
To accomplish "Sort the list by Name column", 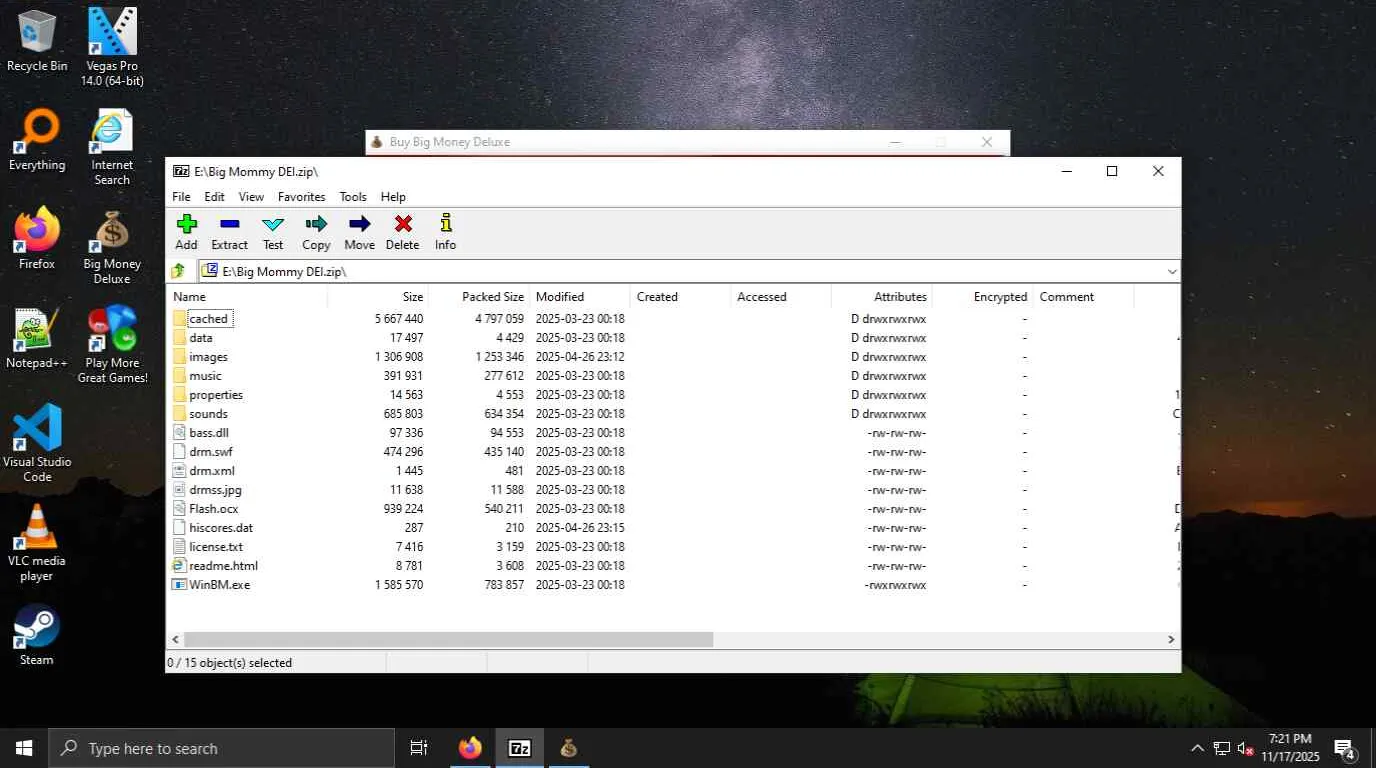I will 247,297.
